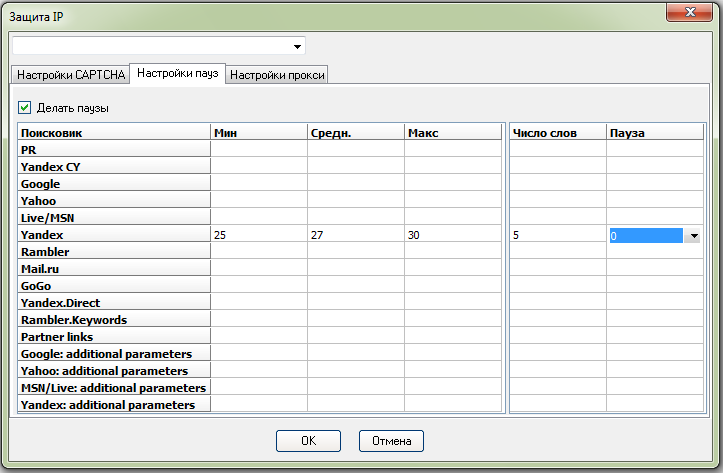Expand the Пауза dropdown arrow in Yandex row
The width and height of the screenshot is (723, 473).
click(x=693, y=236)
